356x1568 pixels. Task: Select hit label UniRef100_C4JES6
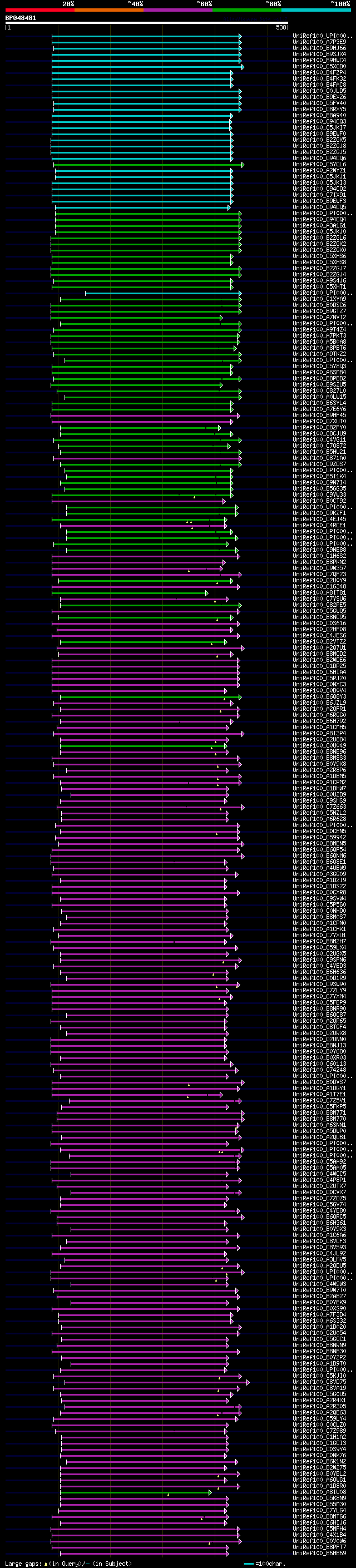point(319,635)
